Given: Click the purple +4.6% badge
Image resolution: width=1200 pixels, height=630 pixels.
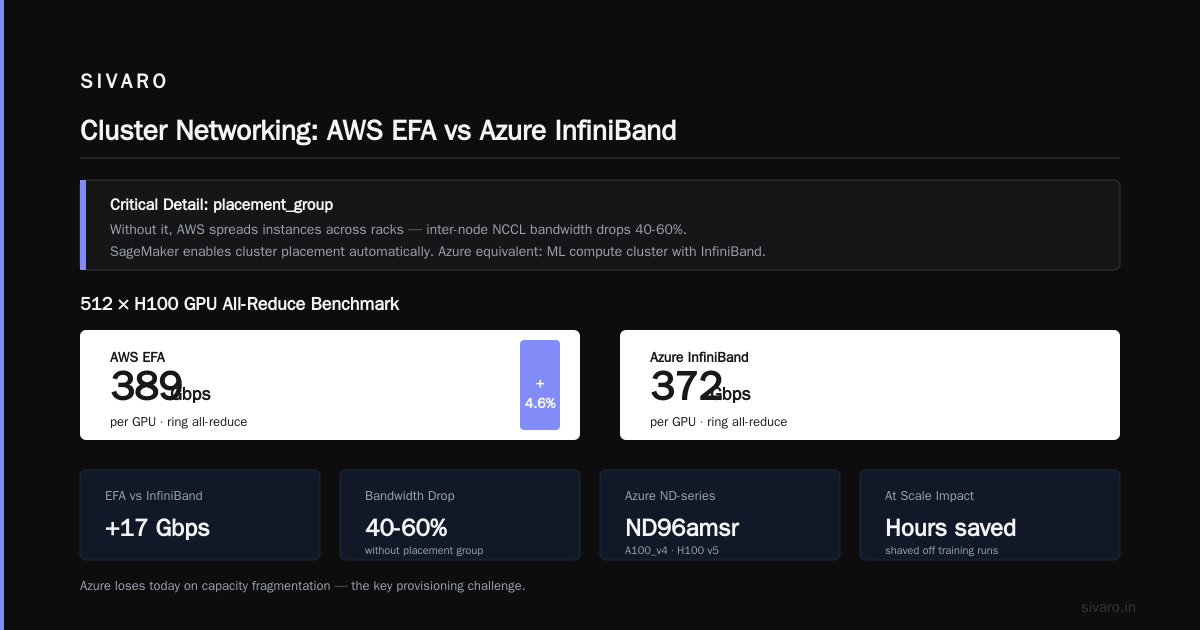Looking at the screenshot, I should coord(540,385).
